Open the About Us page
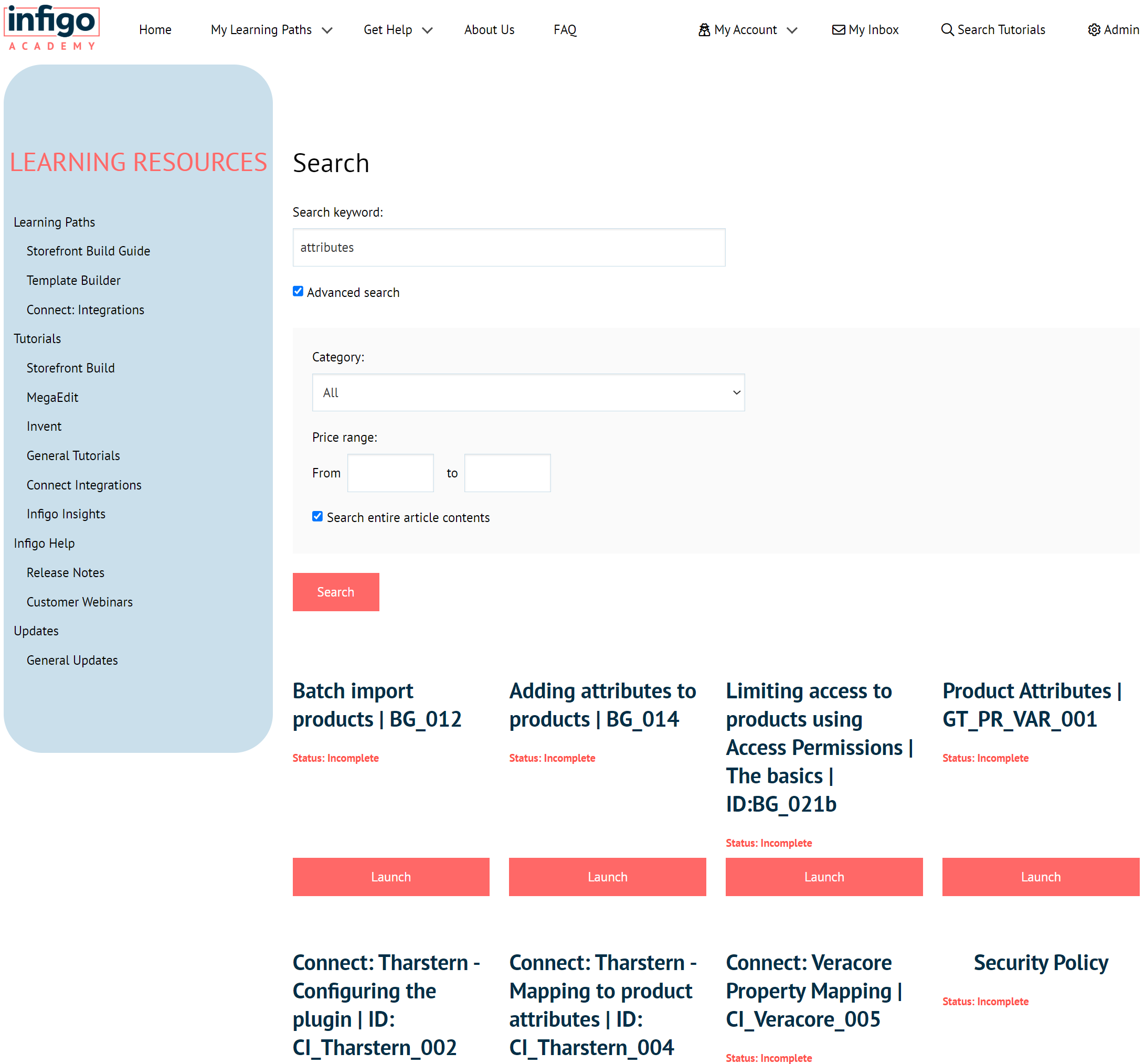The image size is (1145, 1064). point(489,30)
